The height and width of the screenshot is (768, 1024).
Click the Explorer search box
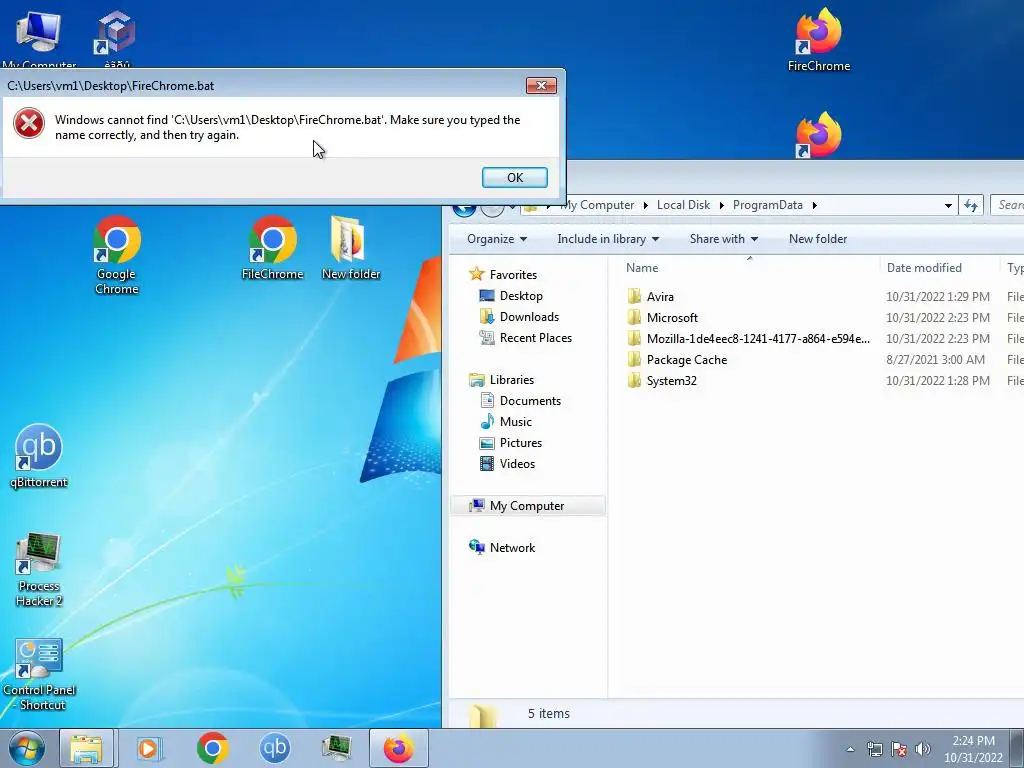pos(1008,205)
